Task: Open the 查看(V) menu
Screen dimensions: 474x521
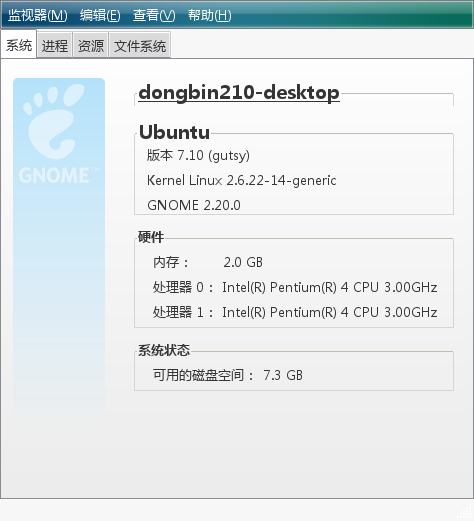Action: 154,15
